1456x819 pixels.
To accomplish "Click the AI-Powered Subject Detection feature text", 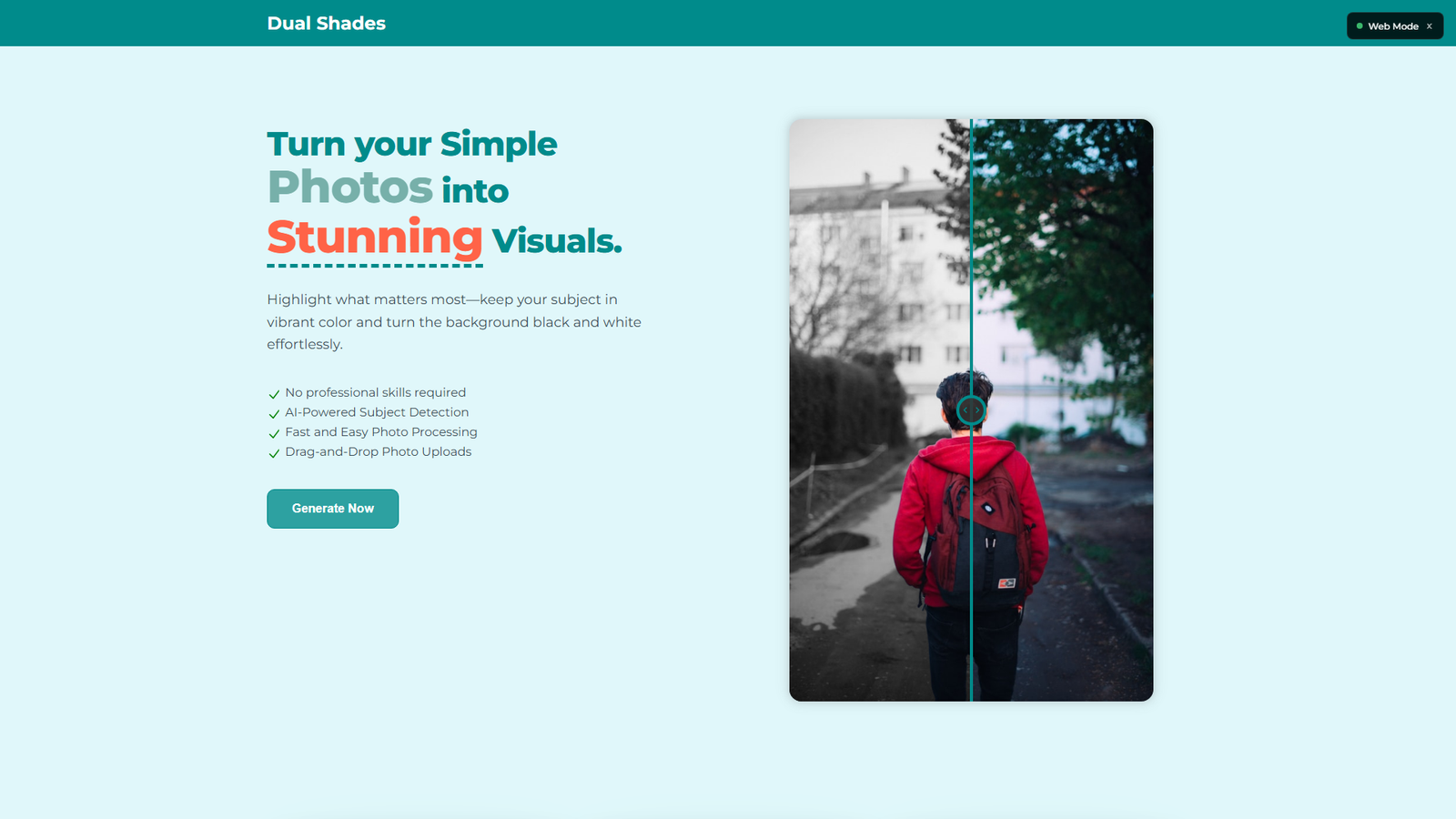I will coord(377,412).
